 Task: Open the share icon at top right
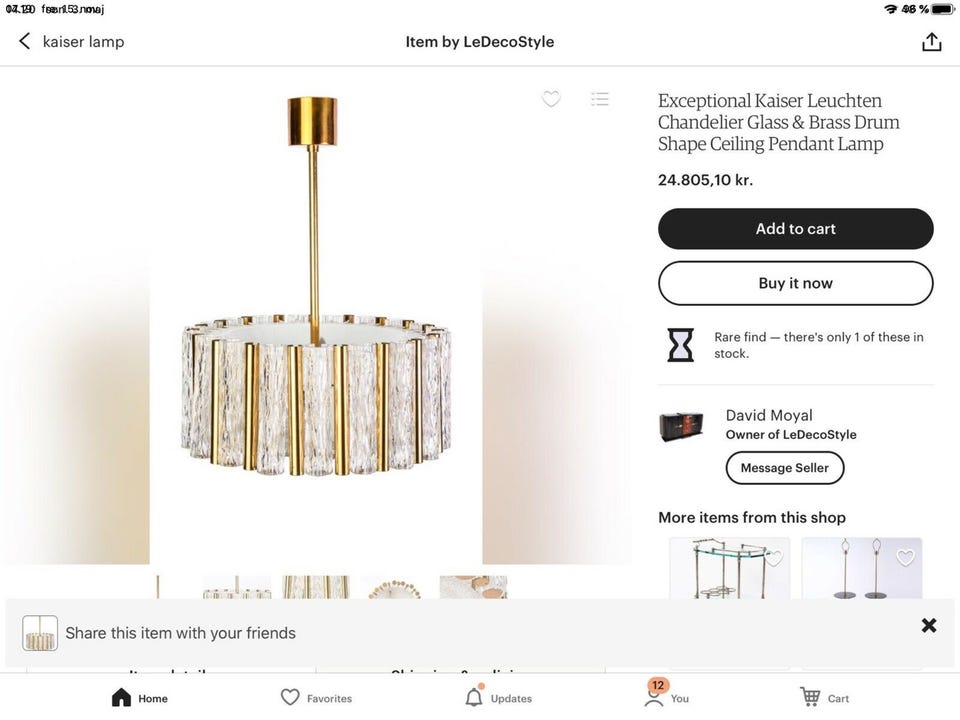coord(931,42)
